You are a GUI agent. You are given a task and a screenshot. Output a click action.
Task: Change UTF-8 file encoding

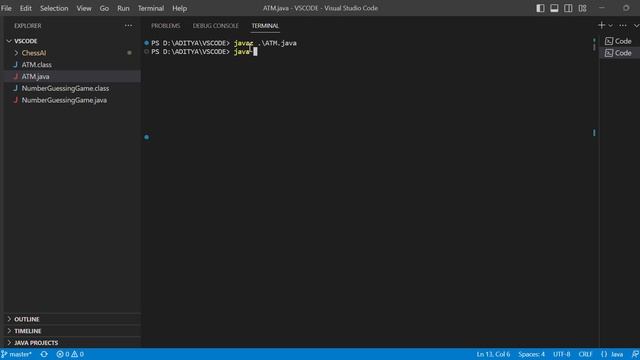[562, 354]
